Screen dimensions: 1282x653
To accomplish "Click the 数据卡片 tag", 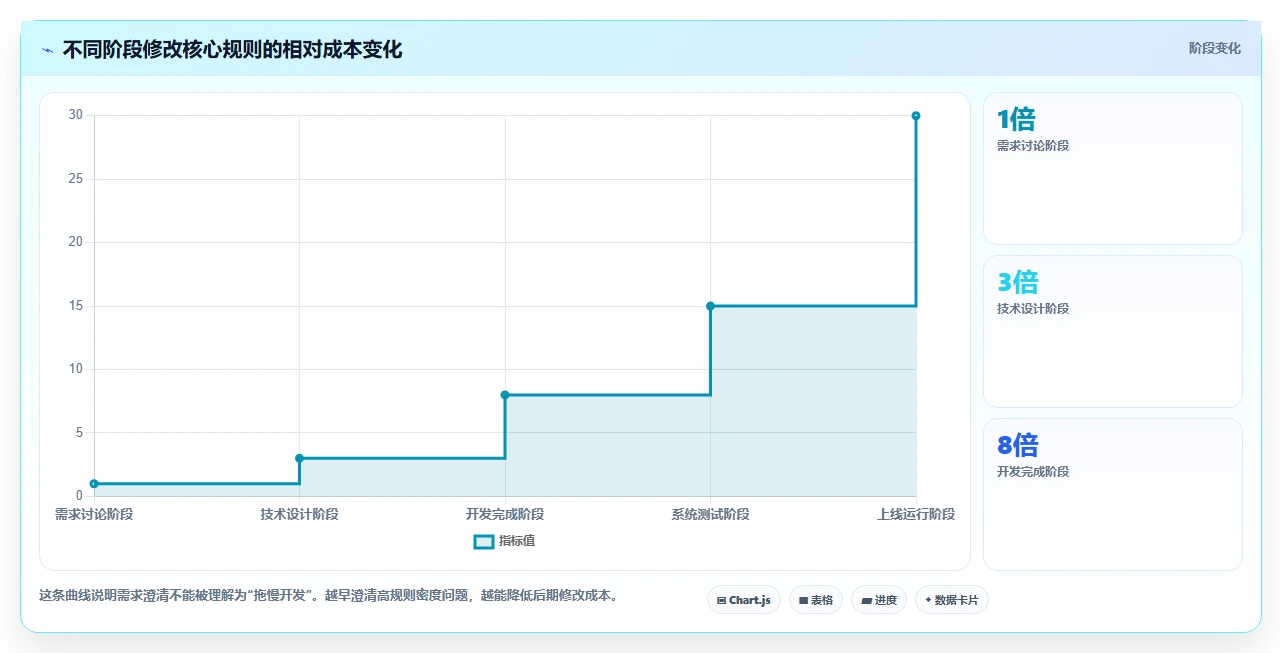I will (952, 600).
